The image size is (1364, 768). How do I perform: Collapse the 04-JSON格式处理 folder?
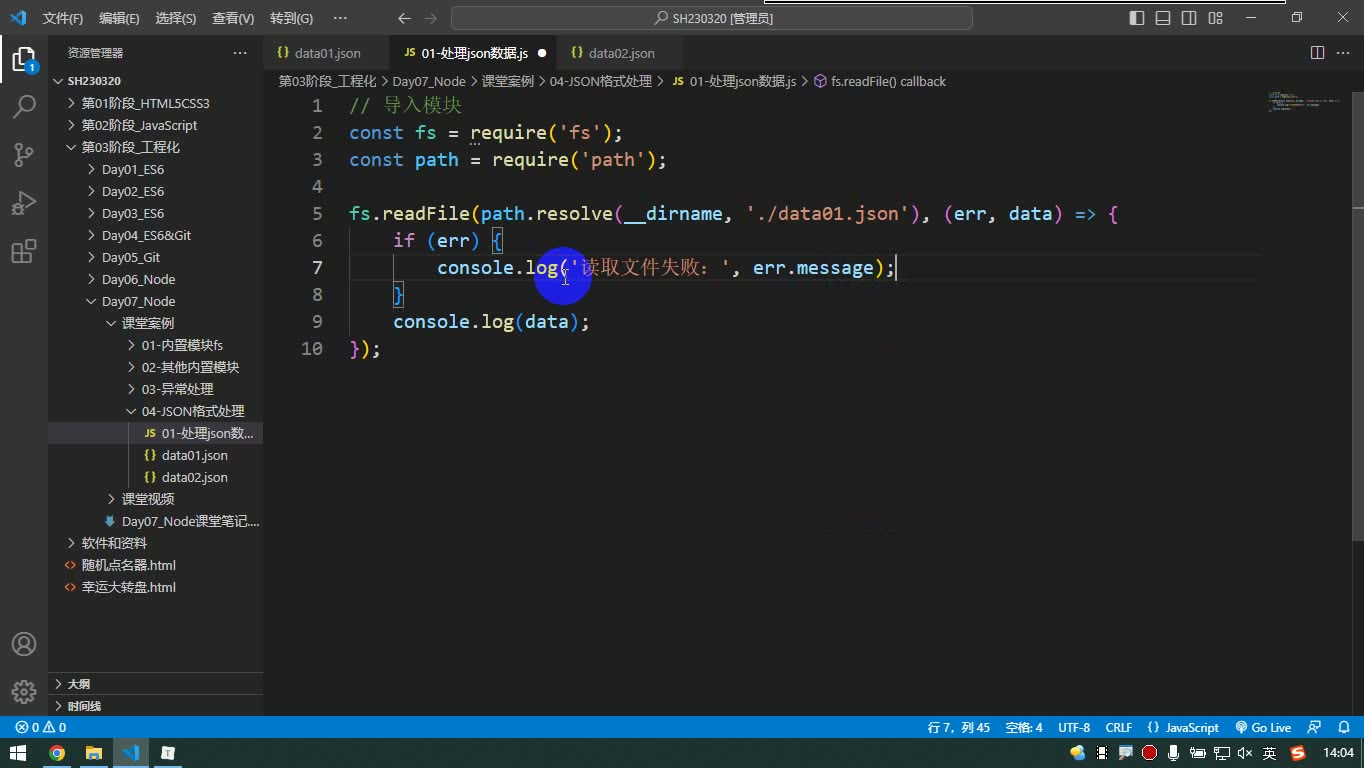pos(192,411)
